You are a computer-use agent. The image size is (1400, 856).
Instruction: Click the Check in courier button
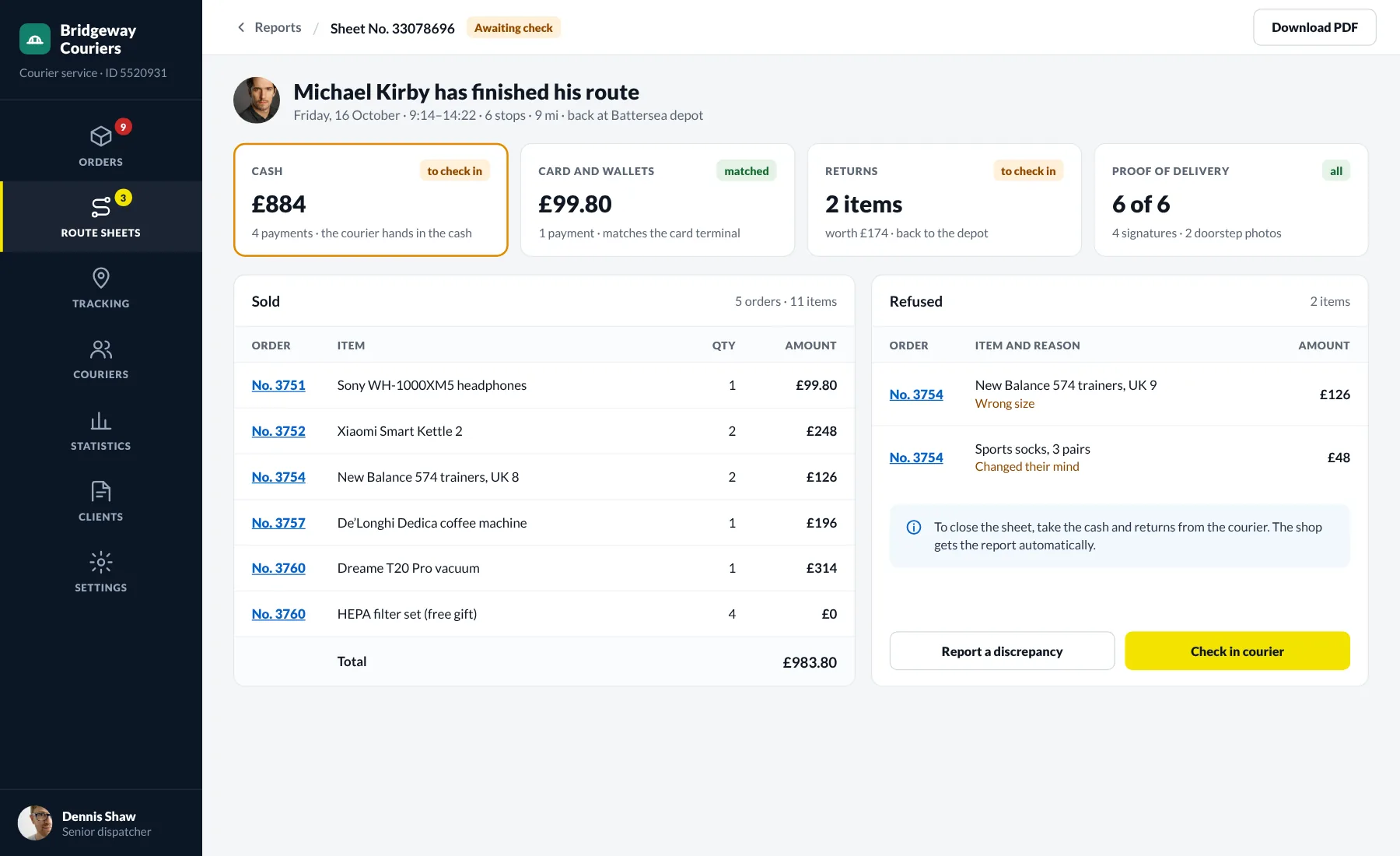tap(1237, 651)
